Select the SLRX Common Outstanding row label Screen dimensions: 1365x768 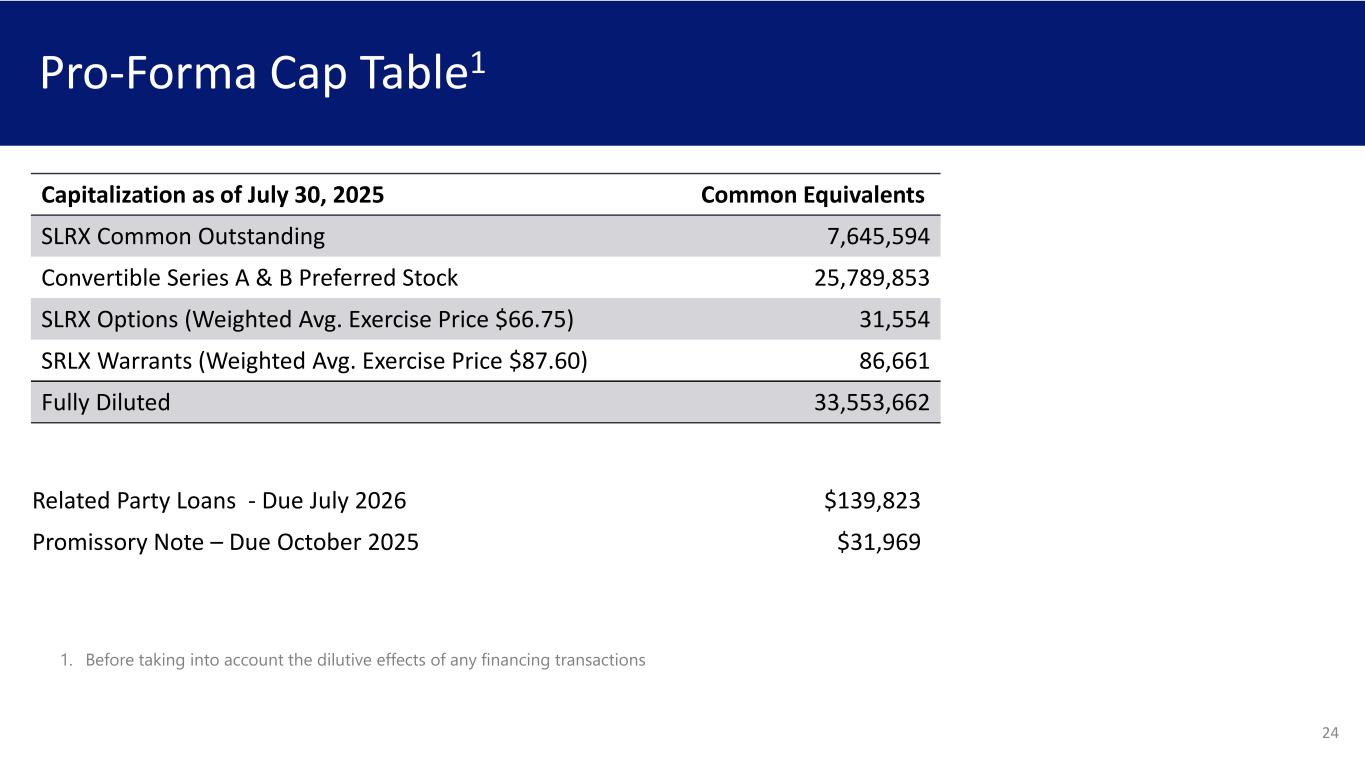tap(183, 237)
